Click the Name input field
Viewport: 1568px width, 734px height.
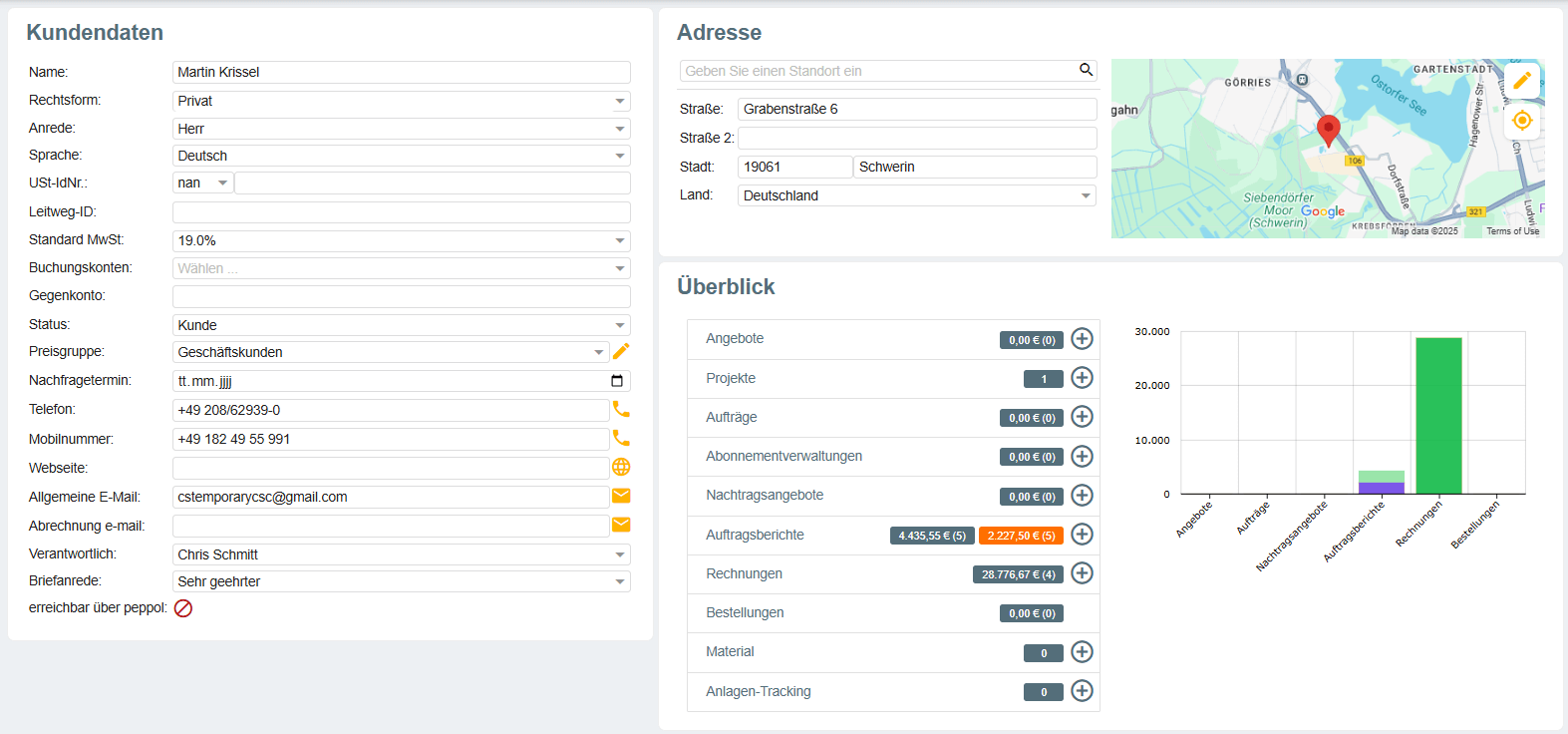pos(401,72)
